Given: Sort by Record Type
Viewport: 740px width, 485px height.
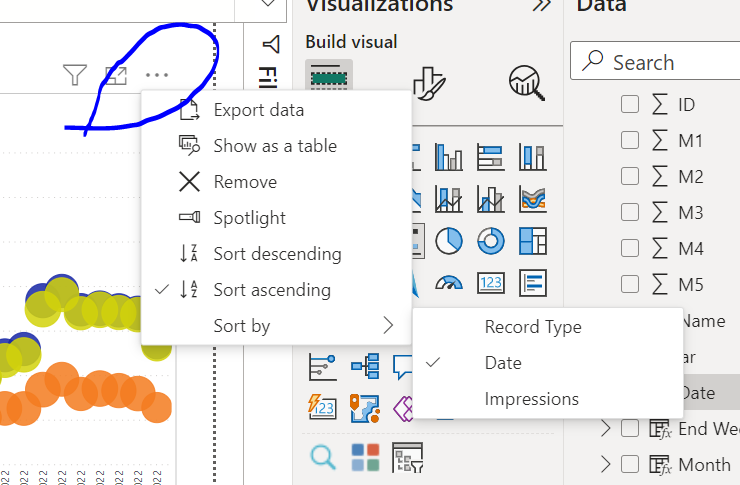Looking at the screenshot, I should 548,327.
